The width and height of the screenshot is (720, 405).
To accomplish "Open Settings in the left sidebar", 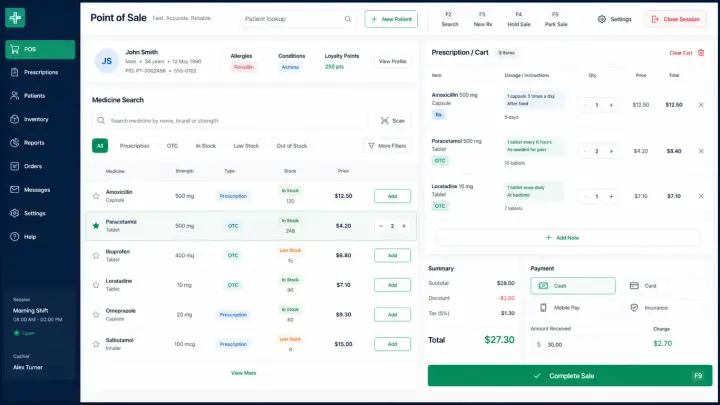I will [40, 213].
